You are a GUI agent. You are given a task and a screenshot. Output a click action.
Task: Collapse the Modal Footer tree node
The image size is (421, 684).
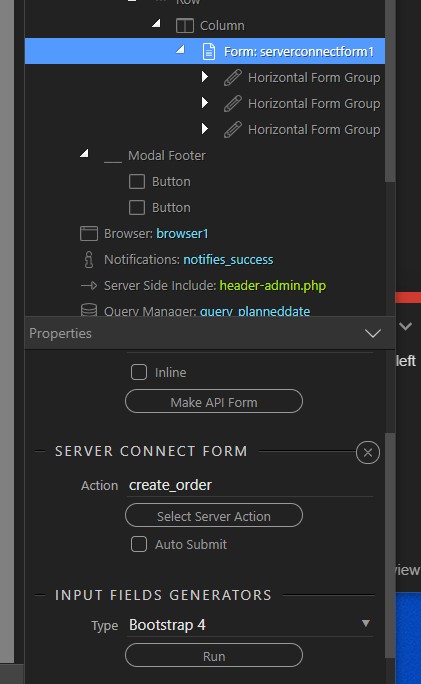[x=85, y=153]
